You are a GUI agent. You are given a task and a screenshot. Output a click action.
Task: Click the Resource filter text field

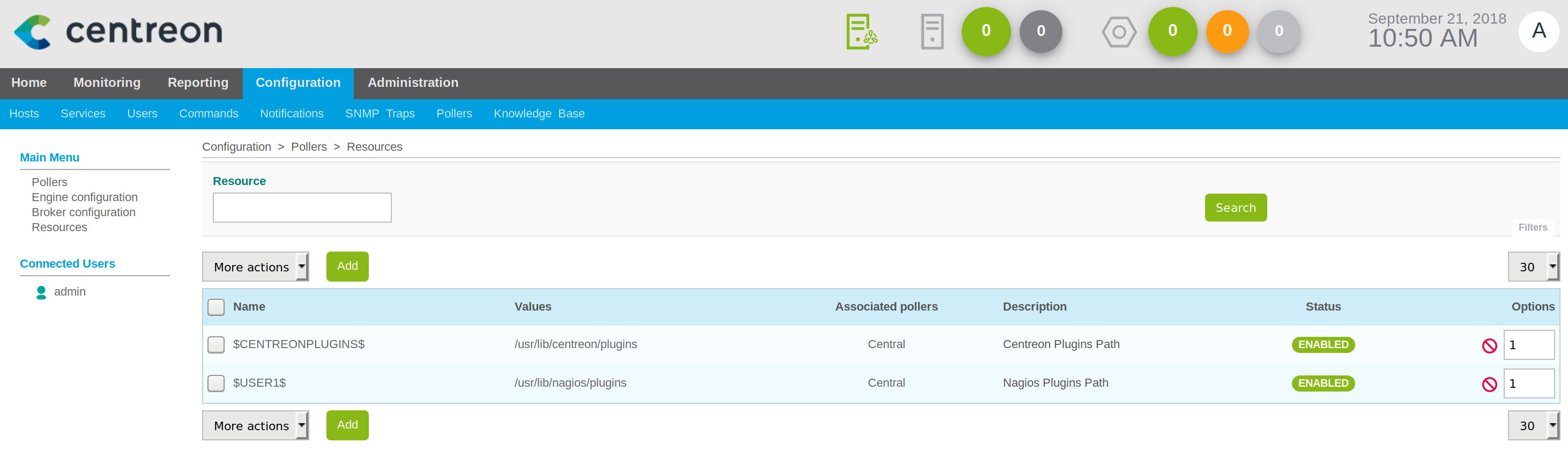click(x=302, y=208)
